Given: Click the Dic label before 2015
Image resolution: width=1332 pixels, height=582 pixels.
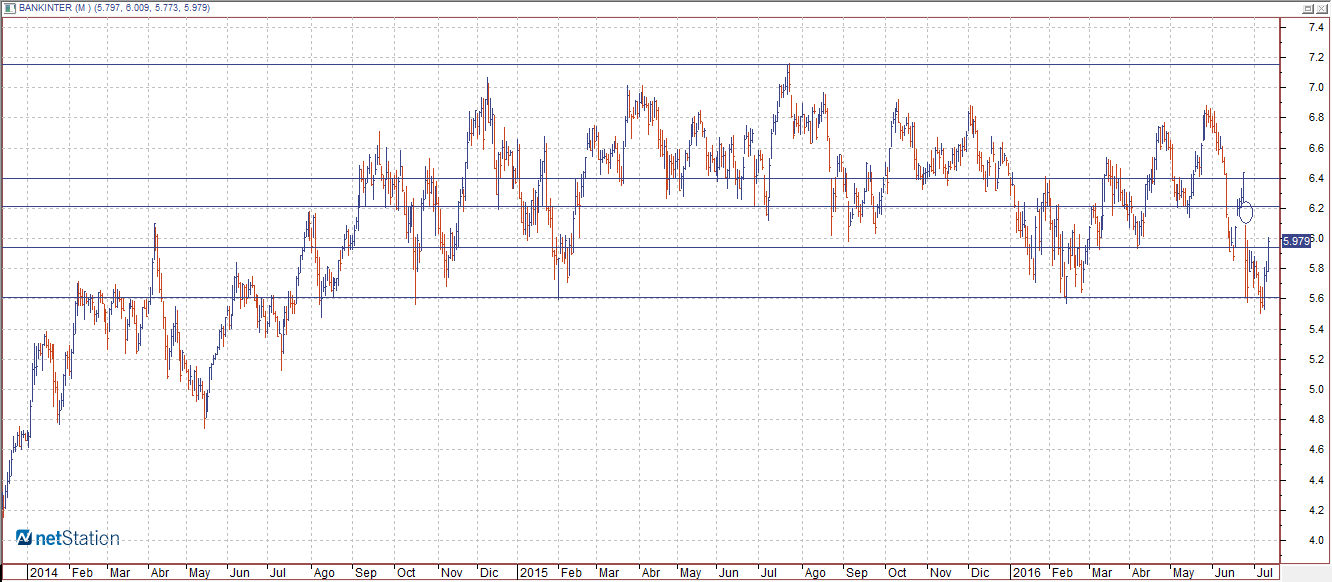Looking at the screenshot, I should [x=489, y=573].
